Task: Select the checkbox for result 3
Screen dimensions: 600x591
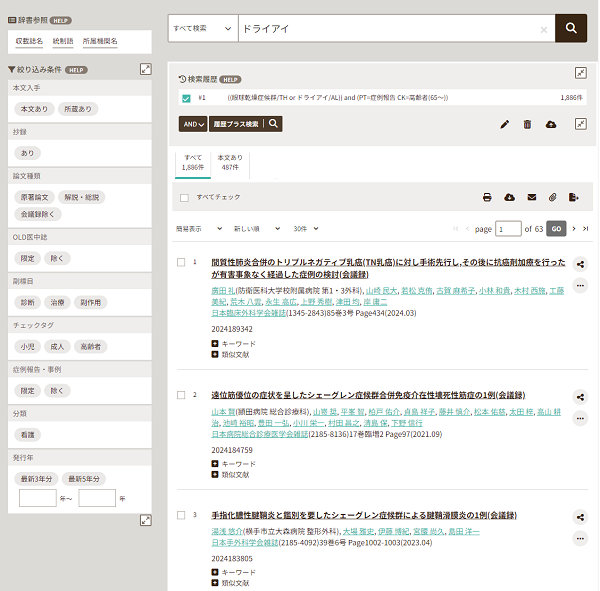Action: [x=181, y=515]
